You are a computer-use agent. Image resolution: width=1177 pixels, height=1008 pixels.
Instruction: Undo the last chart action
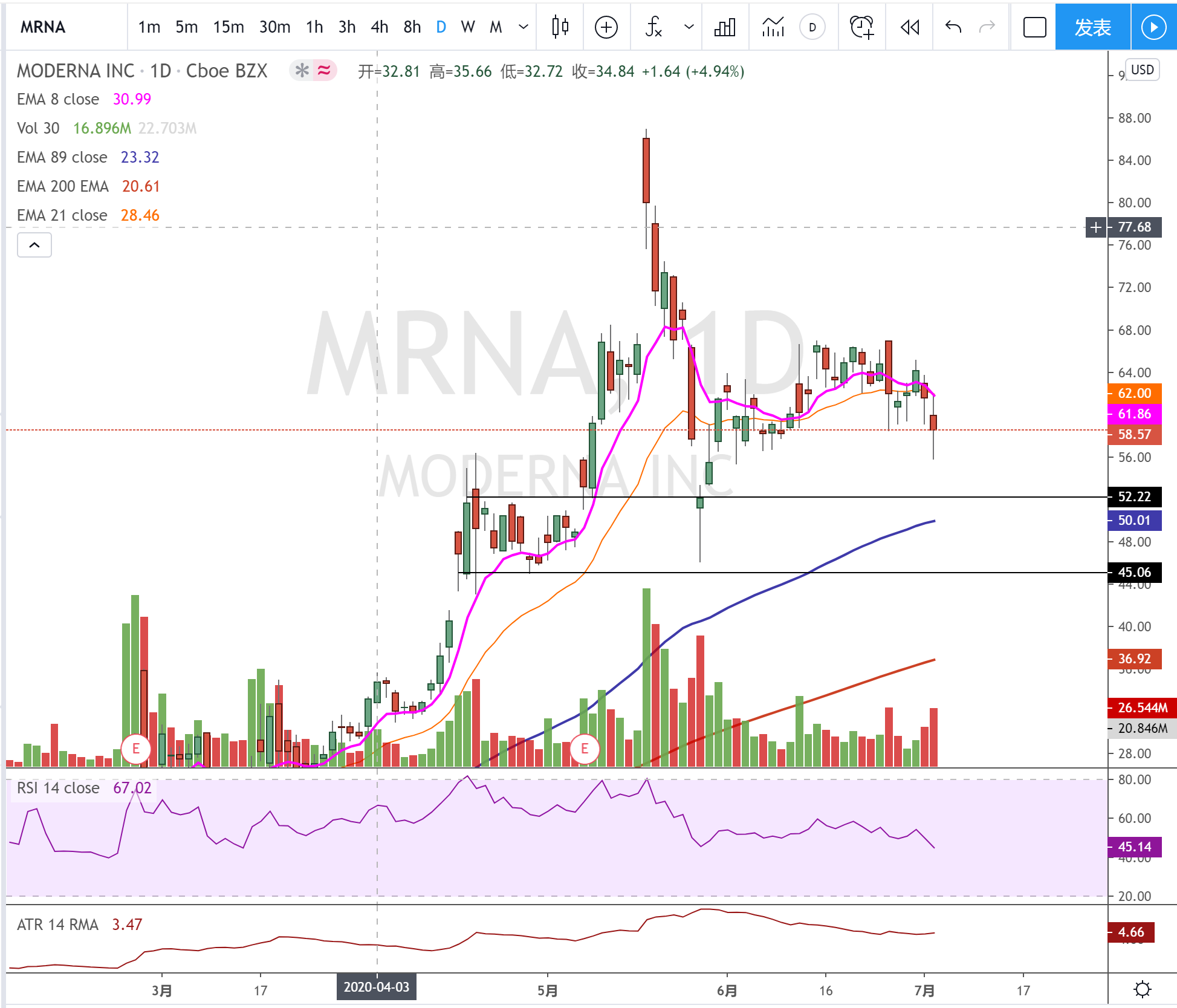point(953,27)
